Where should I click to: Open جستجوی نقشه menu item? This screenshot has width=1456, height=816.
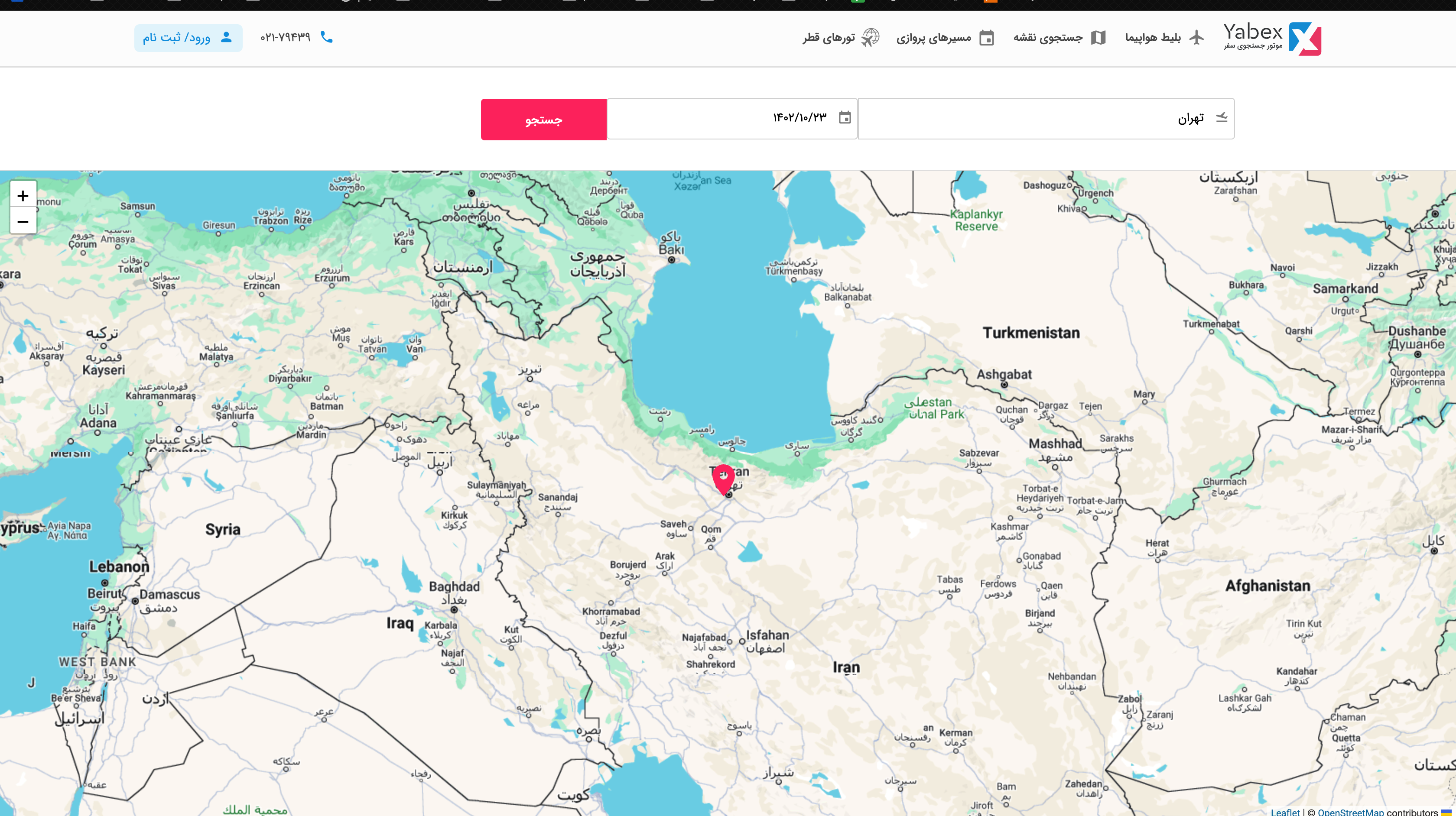(x=1047, y=38)
